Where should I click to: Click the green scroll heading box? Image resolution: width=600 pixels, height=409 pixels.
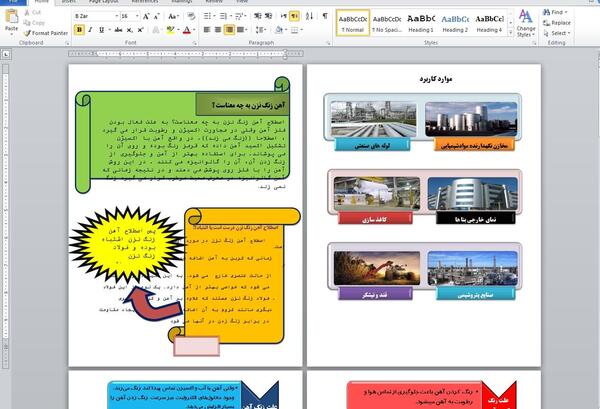[x=242, y=104]
